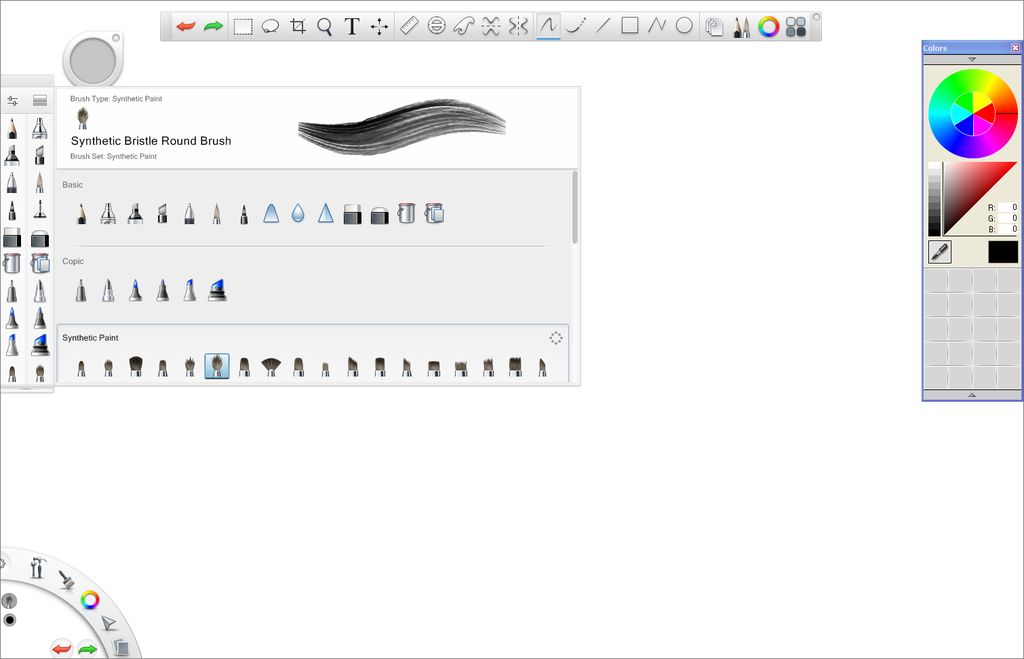Open the Synthetic Paint brush set options circle

(556, 338)
